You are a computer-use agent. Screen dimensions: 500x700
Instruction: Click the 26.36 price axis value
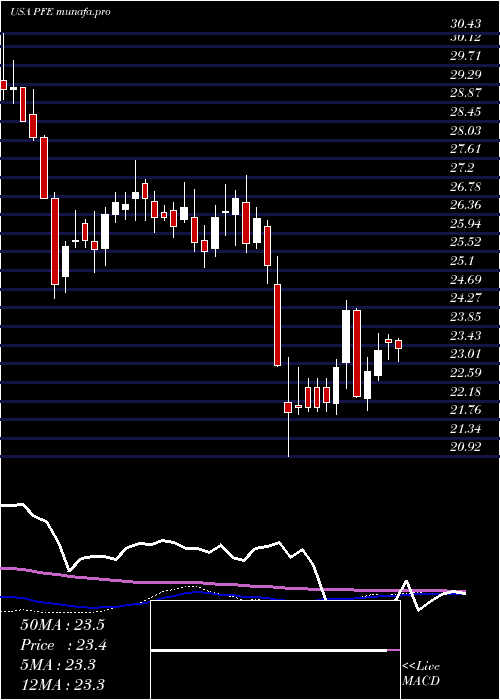tap(466, 205)
